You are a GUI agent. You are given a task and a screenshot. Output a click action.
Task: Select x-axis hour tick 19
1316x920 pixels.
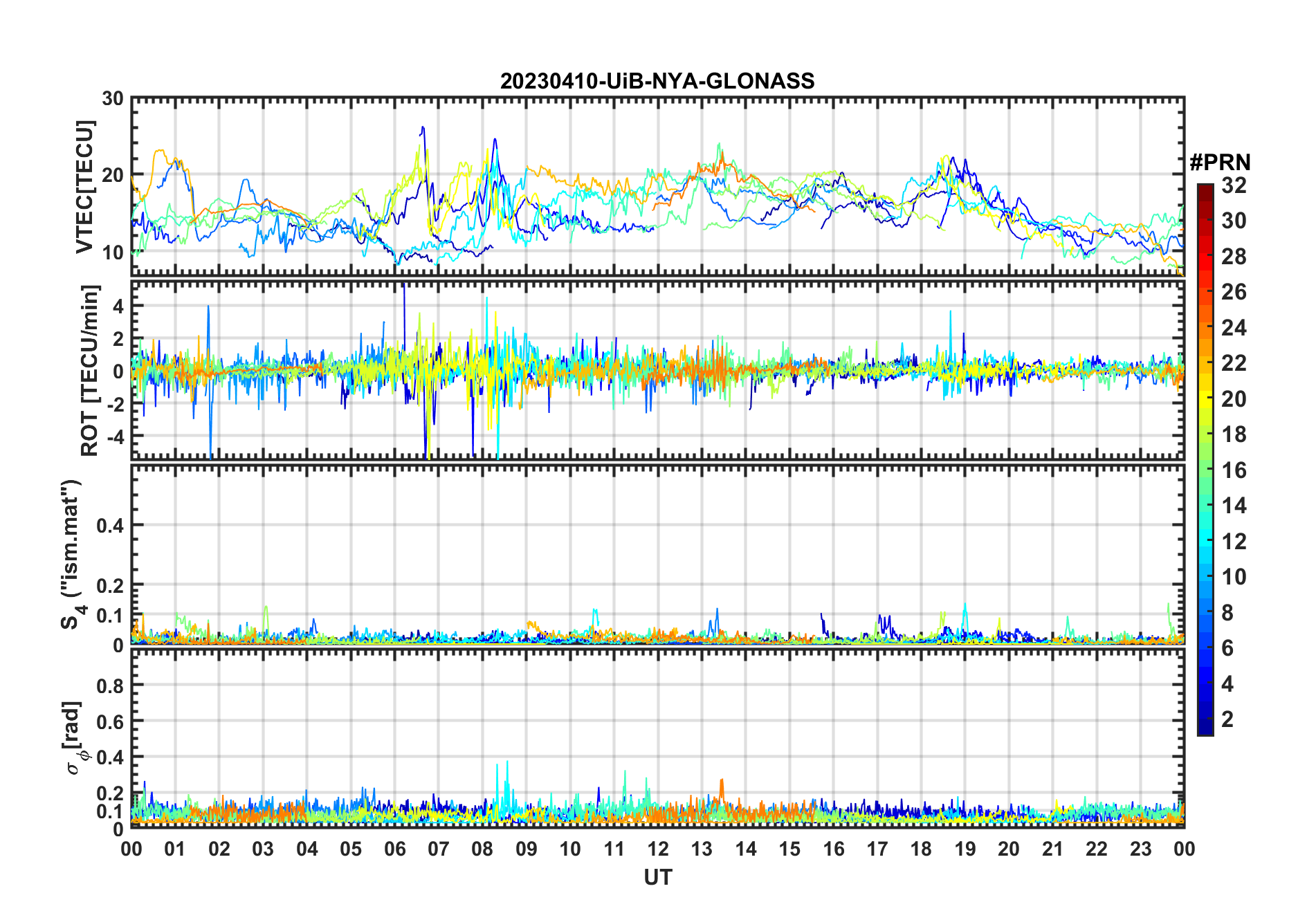click(965, 849)
